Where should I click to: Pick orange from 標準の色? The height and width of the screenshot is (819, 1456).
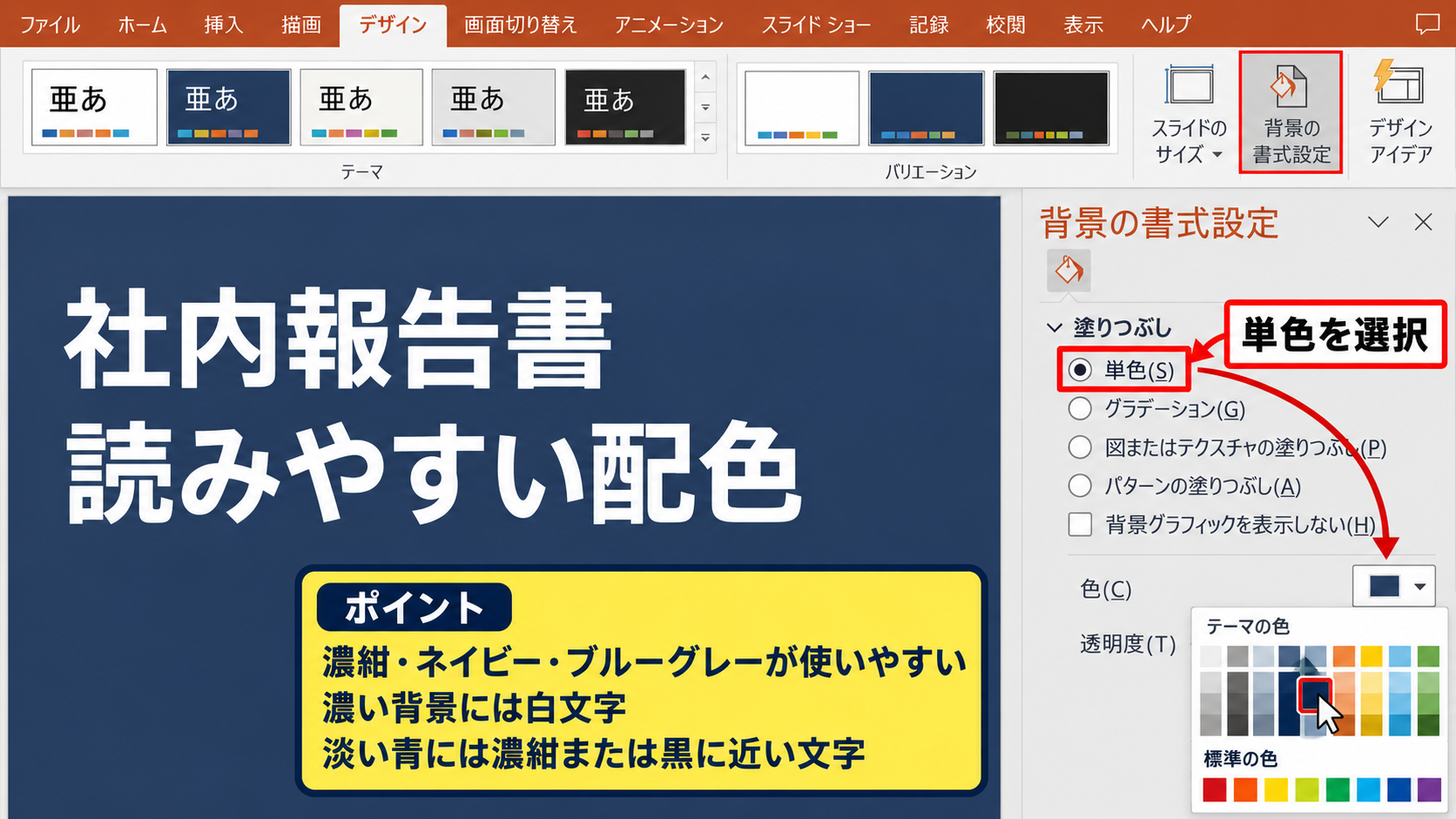tap(1245, 789)
